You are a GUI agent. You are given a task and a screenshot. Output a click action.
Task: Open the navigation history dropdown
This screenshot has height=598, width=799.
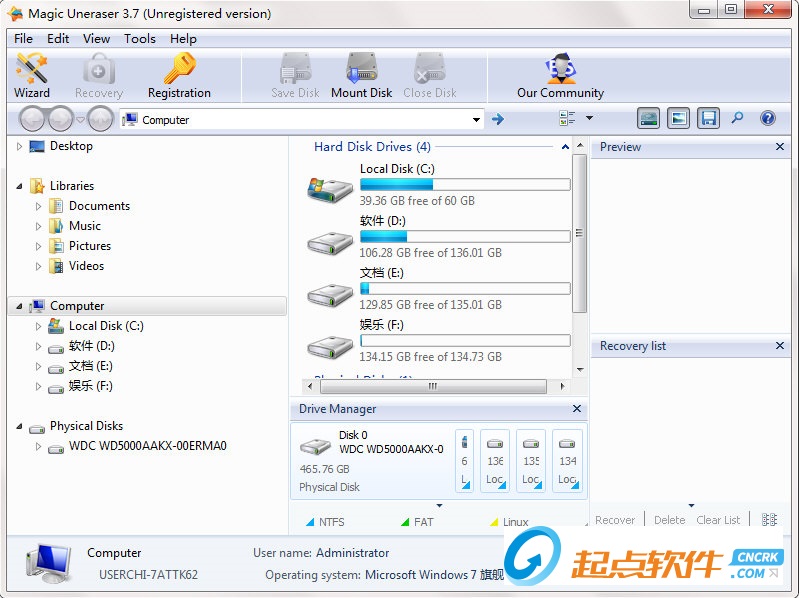tap(81, 120)
